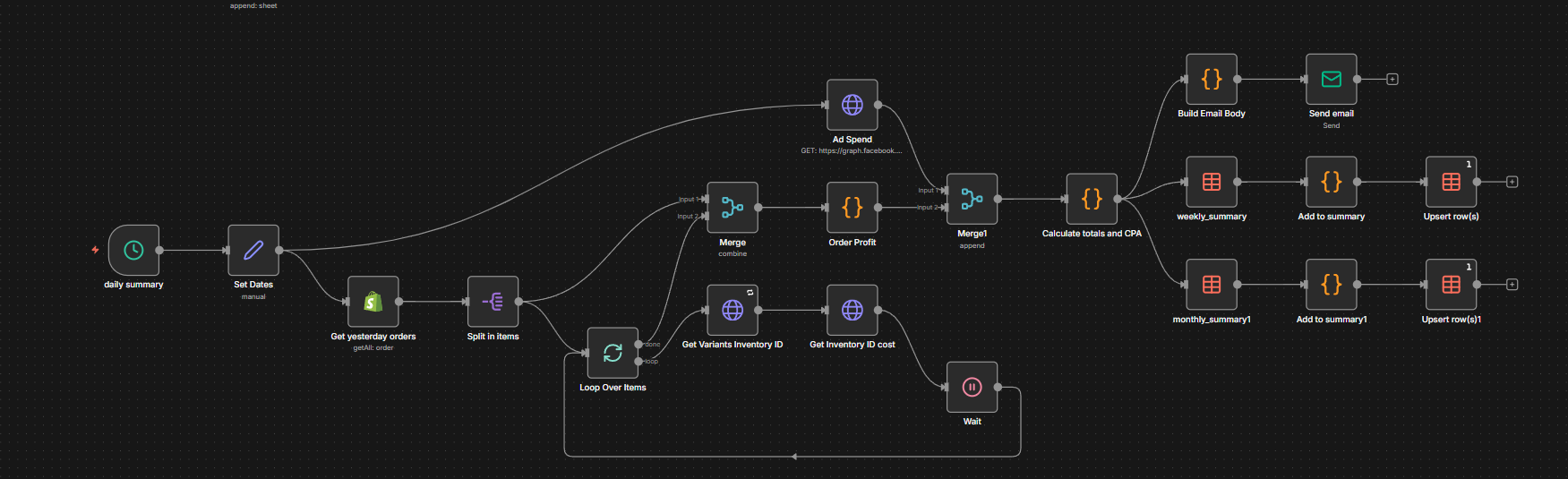Open the weekly_summary sheet node

coord(1212,182)
